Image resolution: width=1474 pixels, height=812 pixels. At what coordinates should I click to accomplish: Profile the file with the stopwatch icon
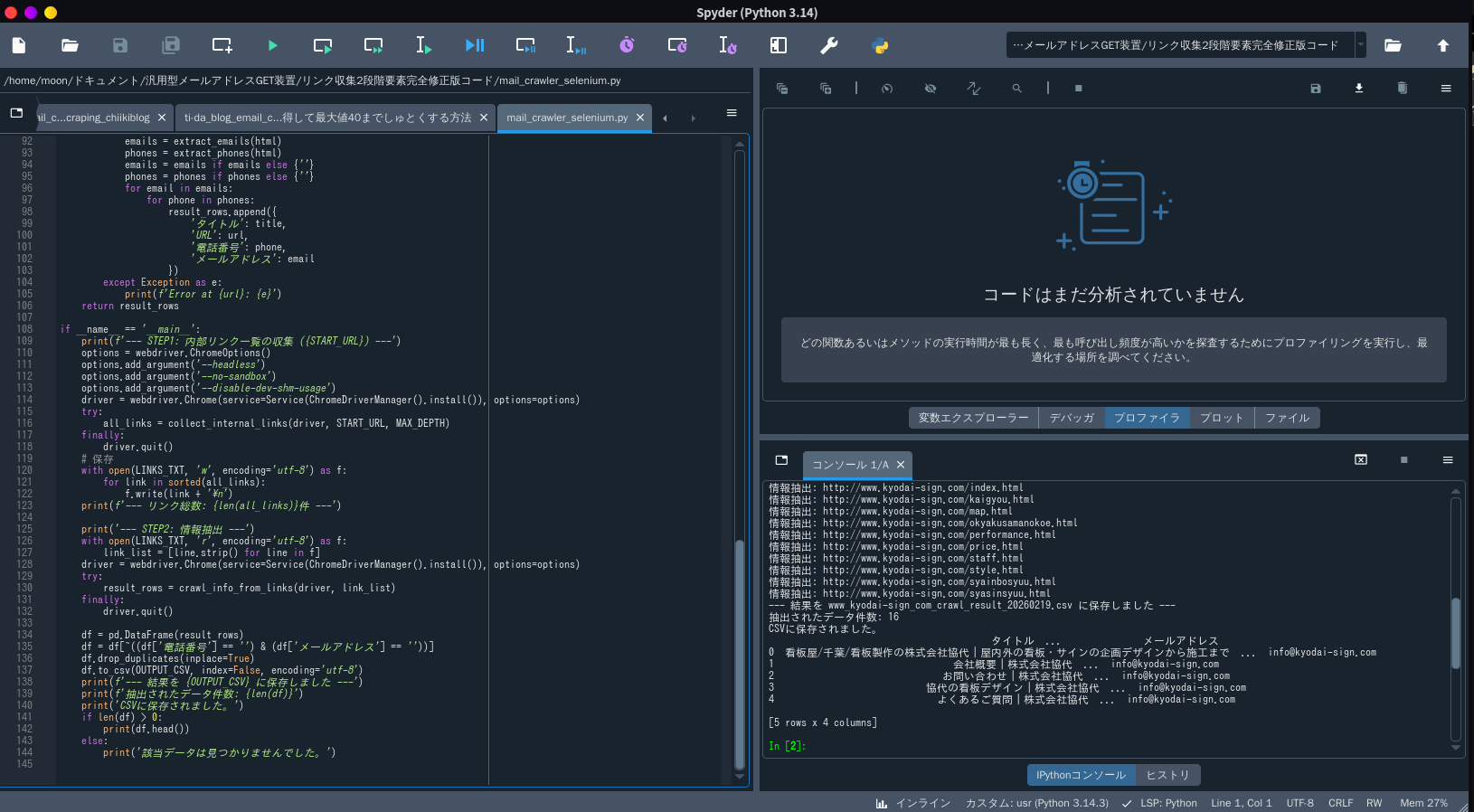coord(627,45)
